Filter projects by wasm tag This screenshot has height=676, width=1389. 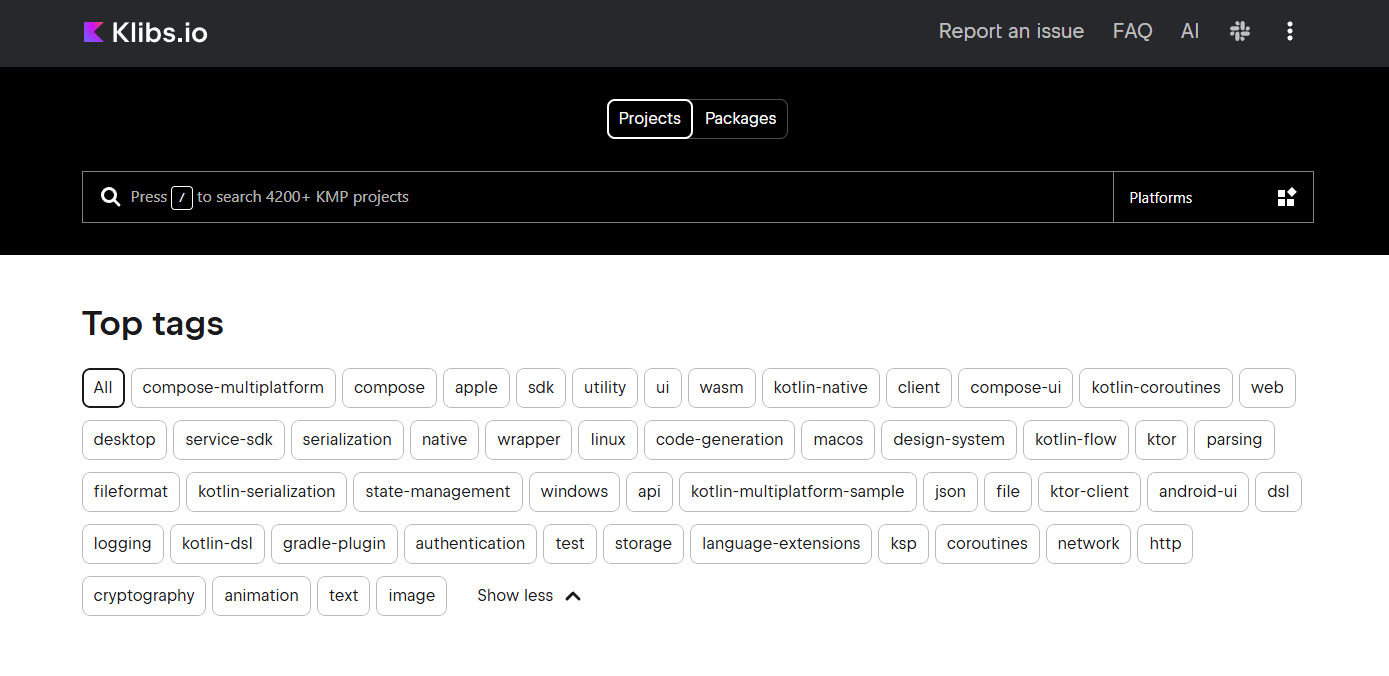coord(722,388)
